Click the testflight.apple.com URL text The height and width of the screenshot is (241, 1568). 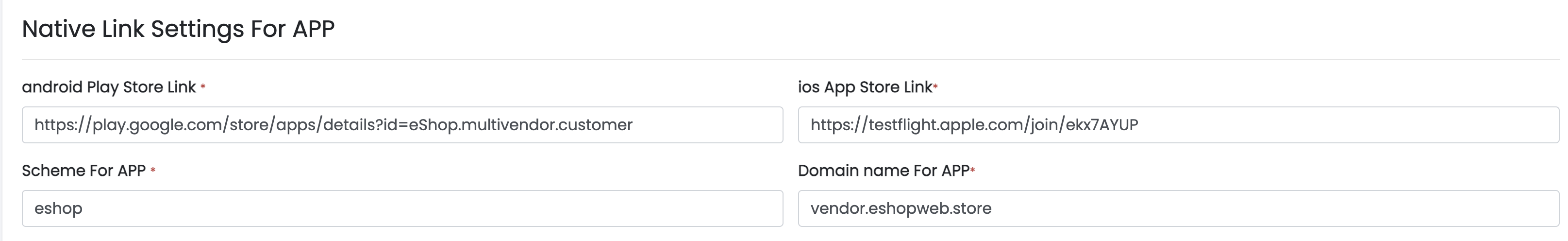(x=974, y=125)
